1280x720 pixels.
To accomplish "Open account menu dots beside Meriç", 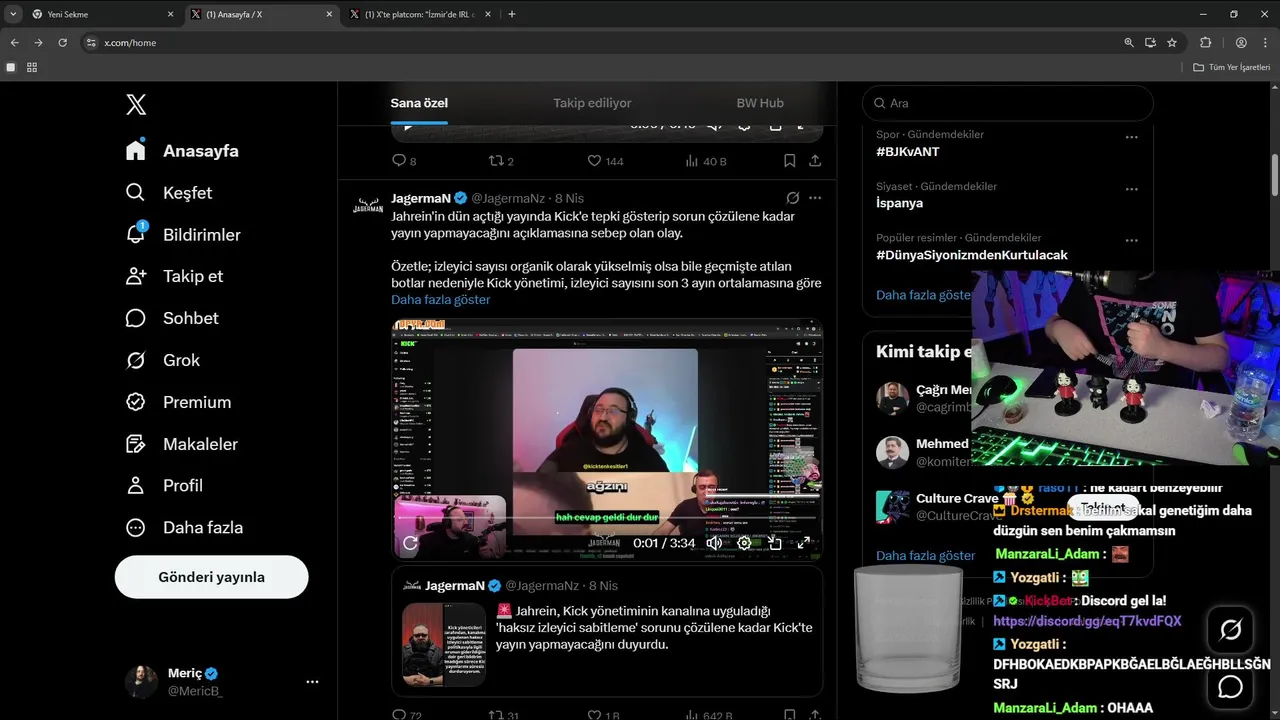I will (312, 682).
